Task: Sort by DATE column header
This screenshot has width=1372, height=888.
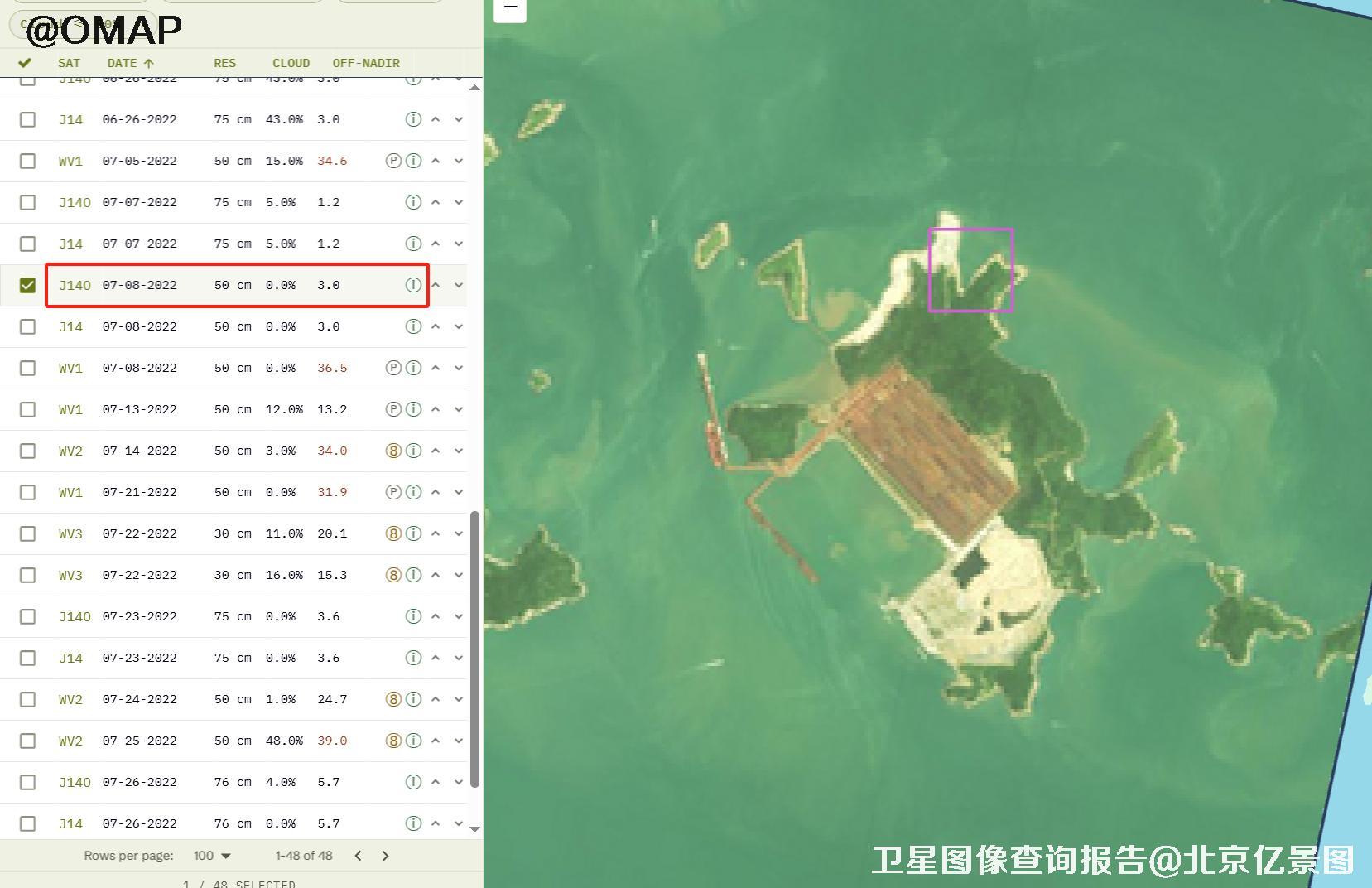Action: (131, 63)
